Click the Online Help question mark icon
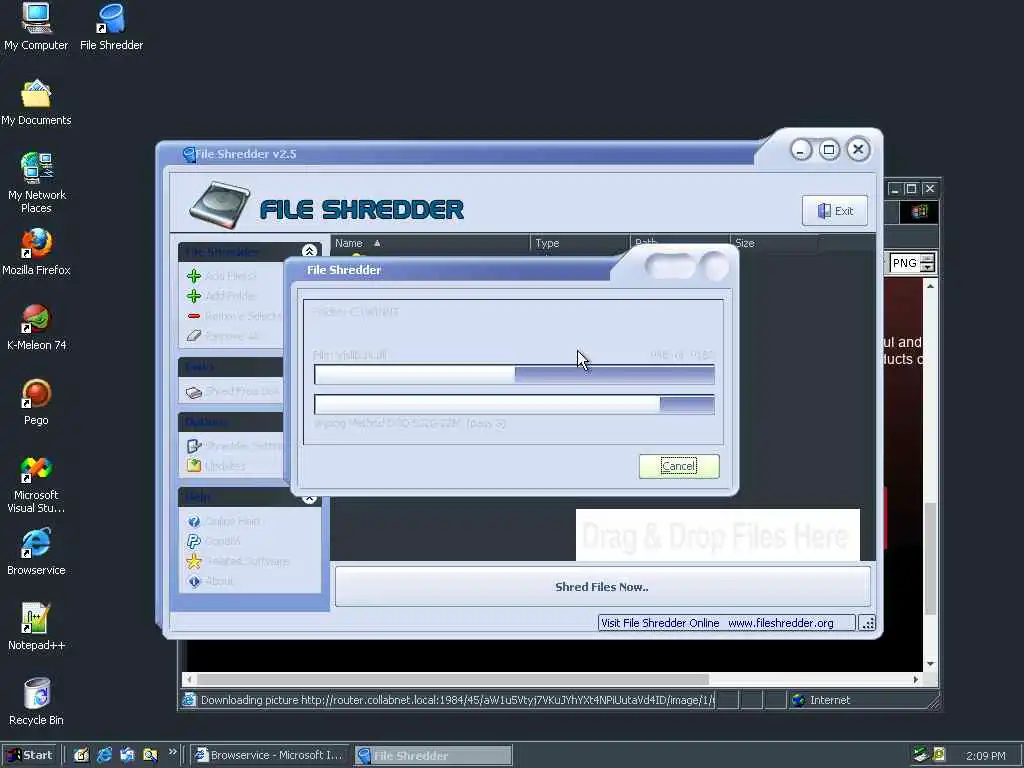 194,521
